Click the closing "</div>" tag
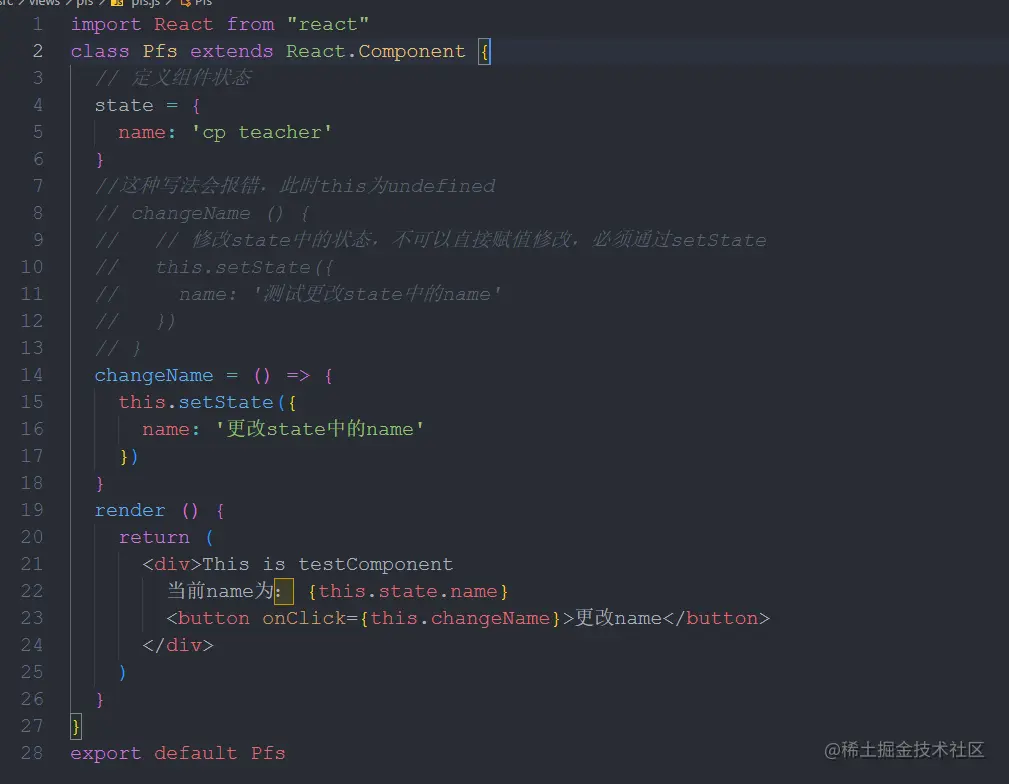Viewport: 1009px width, 784px height. (178, 646)
